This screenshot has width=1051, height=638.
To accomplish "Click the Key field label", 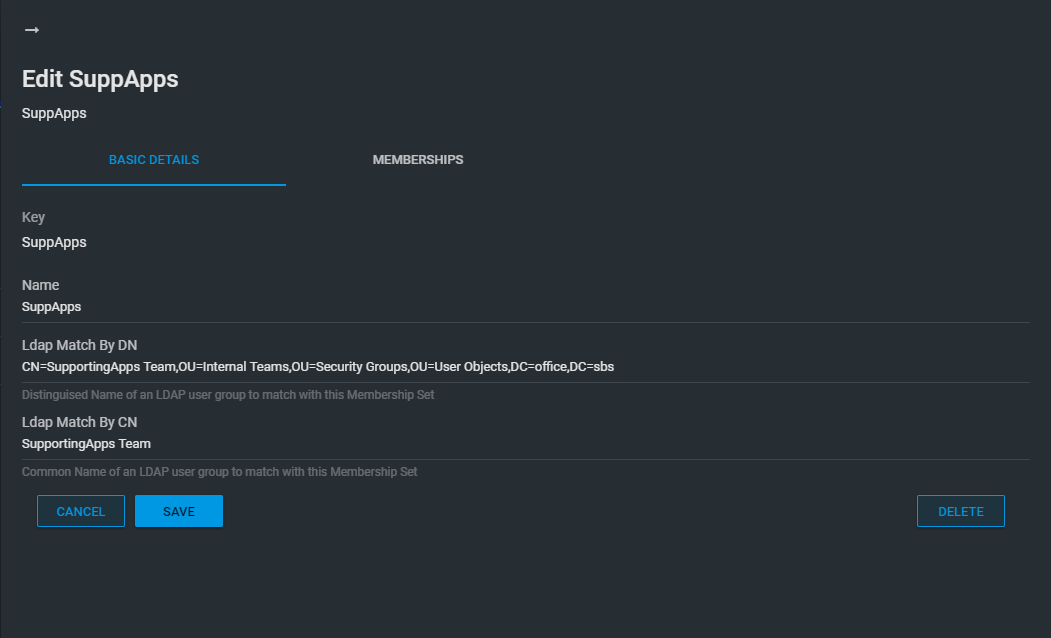I will [x=33, y=217].
